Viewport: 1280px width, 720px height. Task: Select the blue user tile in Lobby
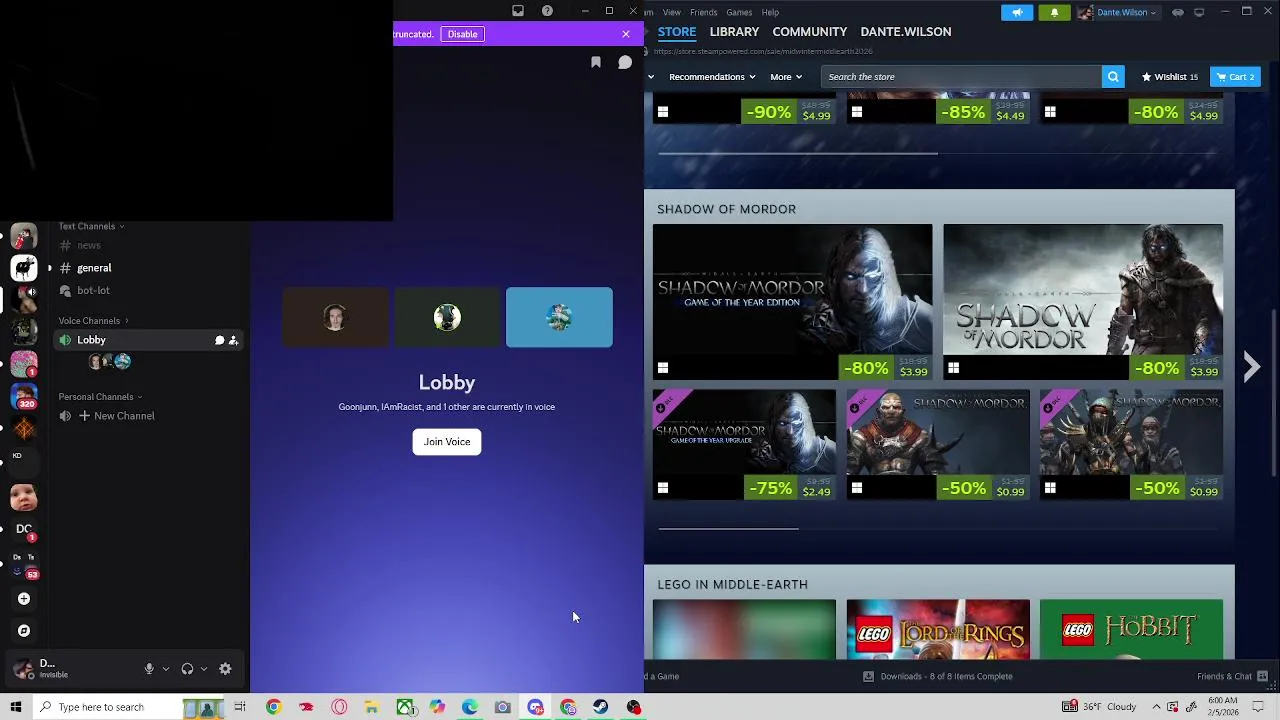(x=559, y=318)
